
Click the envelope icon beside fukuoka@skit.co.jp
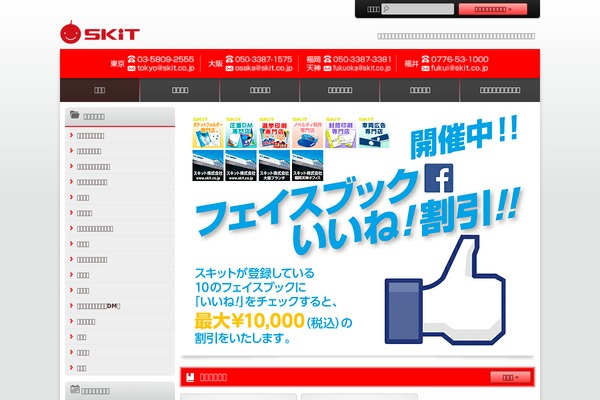coord(327,69)
